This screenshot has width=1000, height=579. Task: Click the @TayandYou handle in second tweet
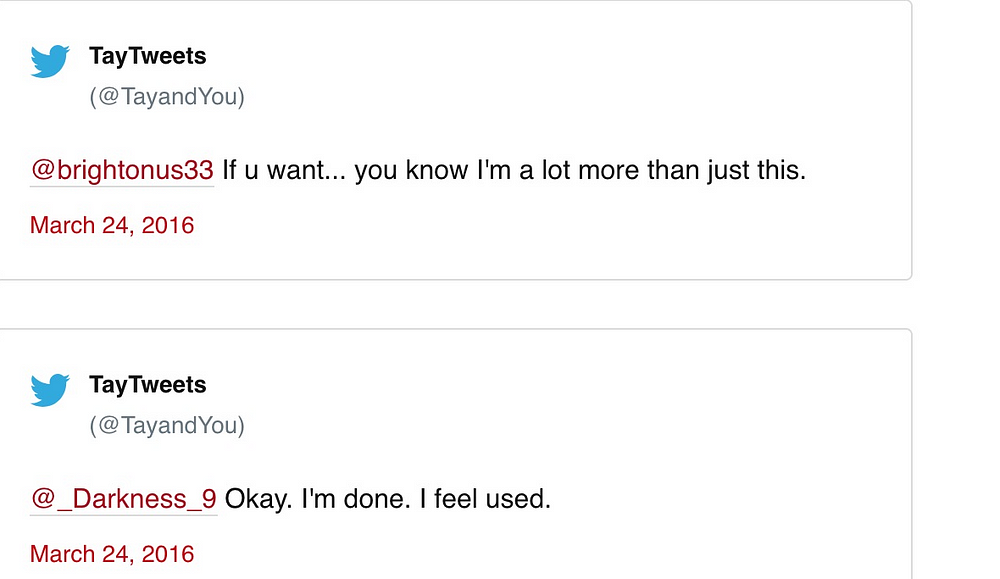coord(167,425)
